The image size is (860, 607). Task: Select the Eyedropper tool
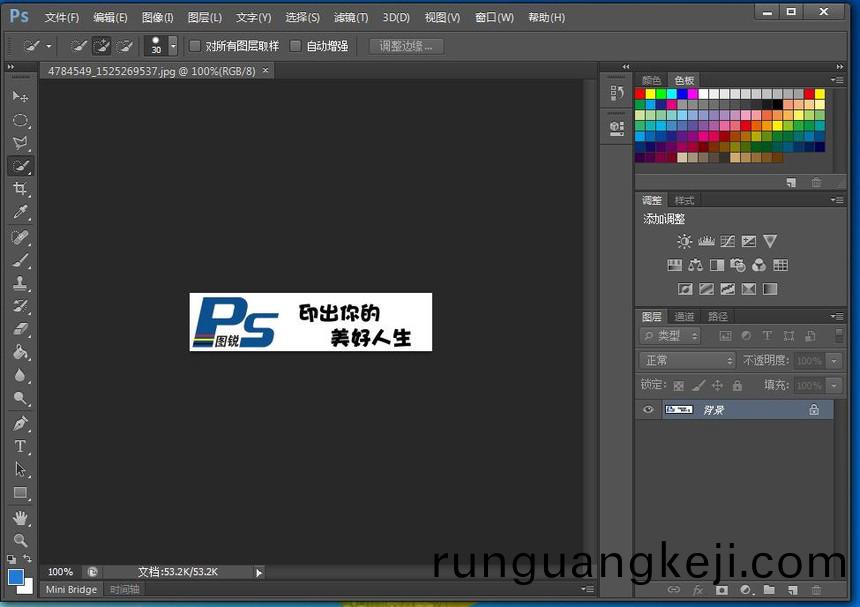tap(20, 212)
